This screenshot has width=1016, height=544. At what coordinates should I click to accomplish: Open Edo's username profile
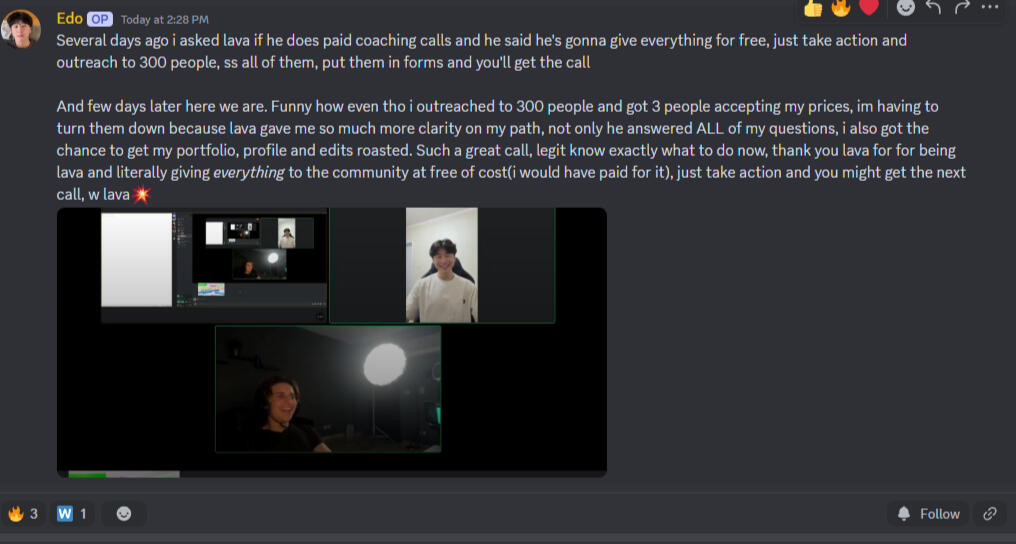click(x=69, y=19)
